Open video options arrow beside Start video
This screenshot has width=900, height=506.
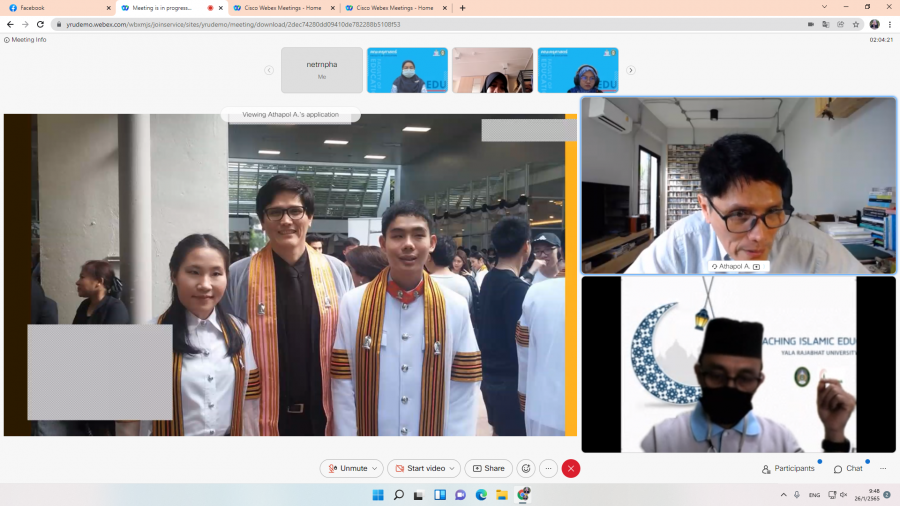click(453, 468)
